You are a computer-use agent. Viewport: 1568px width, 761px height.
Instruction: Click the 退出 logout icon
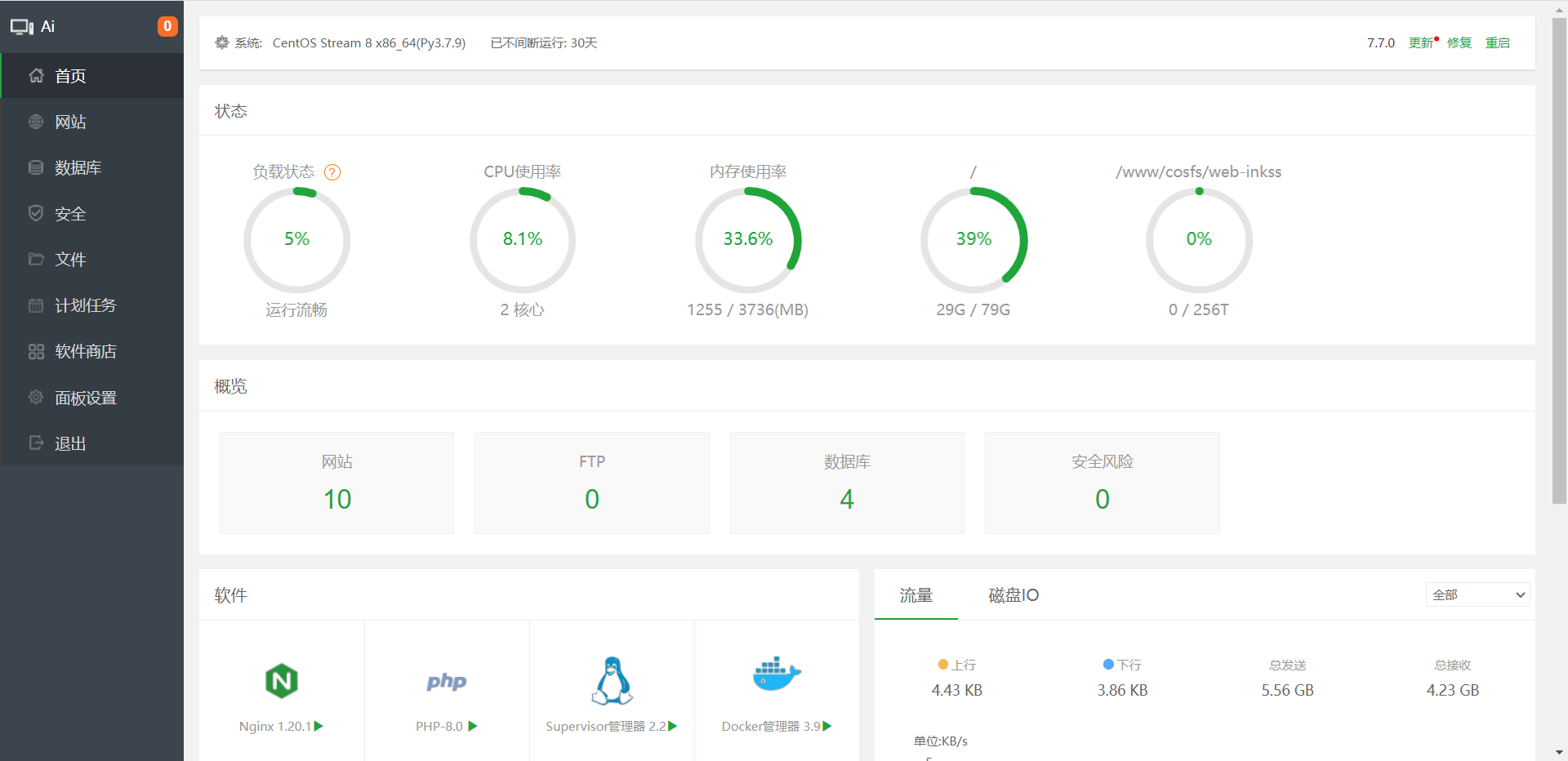pyautogui.click(x=36, y=443)
